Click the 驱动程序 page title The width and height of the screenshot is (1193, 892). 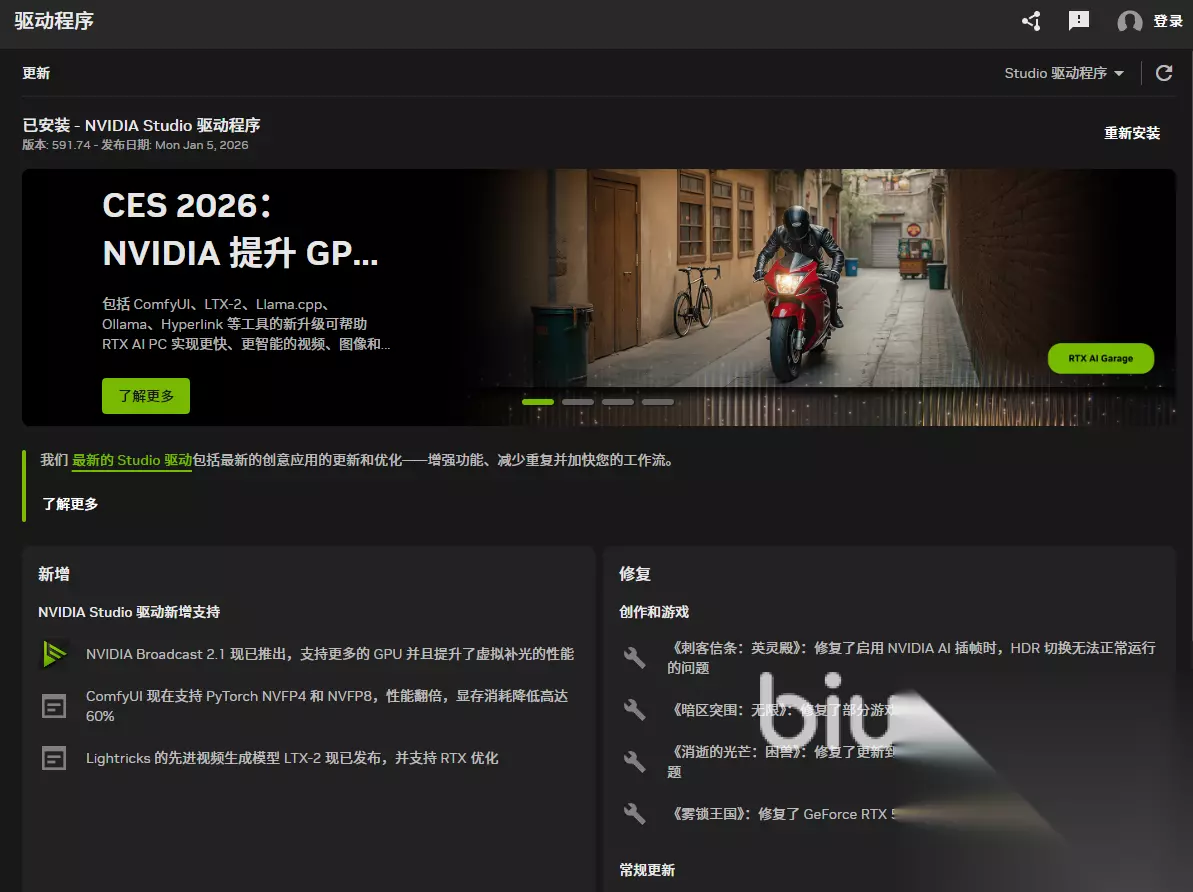pyautogui.click(x=53, y=21)
